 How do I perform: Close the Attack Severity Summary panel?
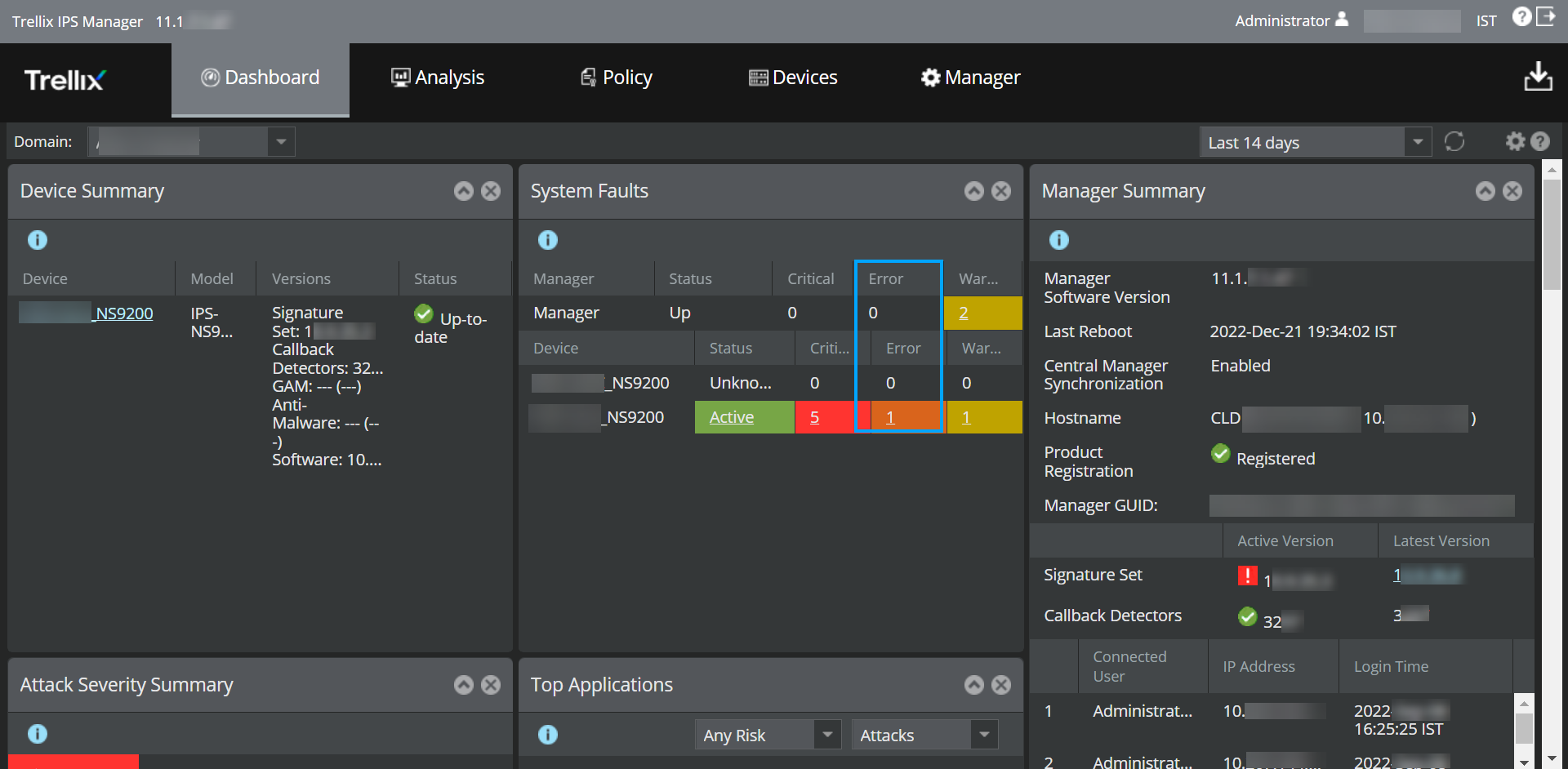(x=491, y=685)
